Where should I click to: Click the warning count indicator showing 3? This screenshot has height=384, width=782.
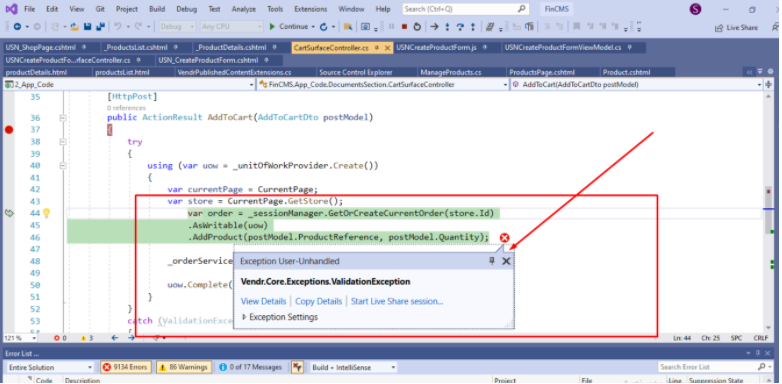pos(87,338)
